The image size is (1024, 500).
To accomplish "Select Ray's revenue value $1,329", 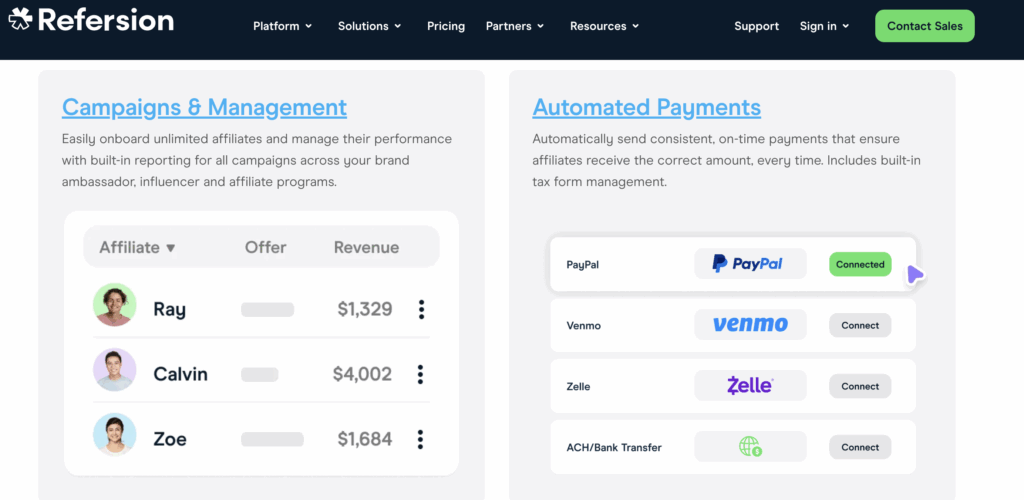I will coord(365,309).
